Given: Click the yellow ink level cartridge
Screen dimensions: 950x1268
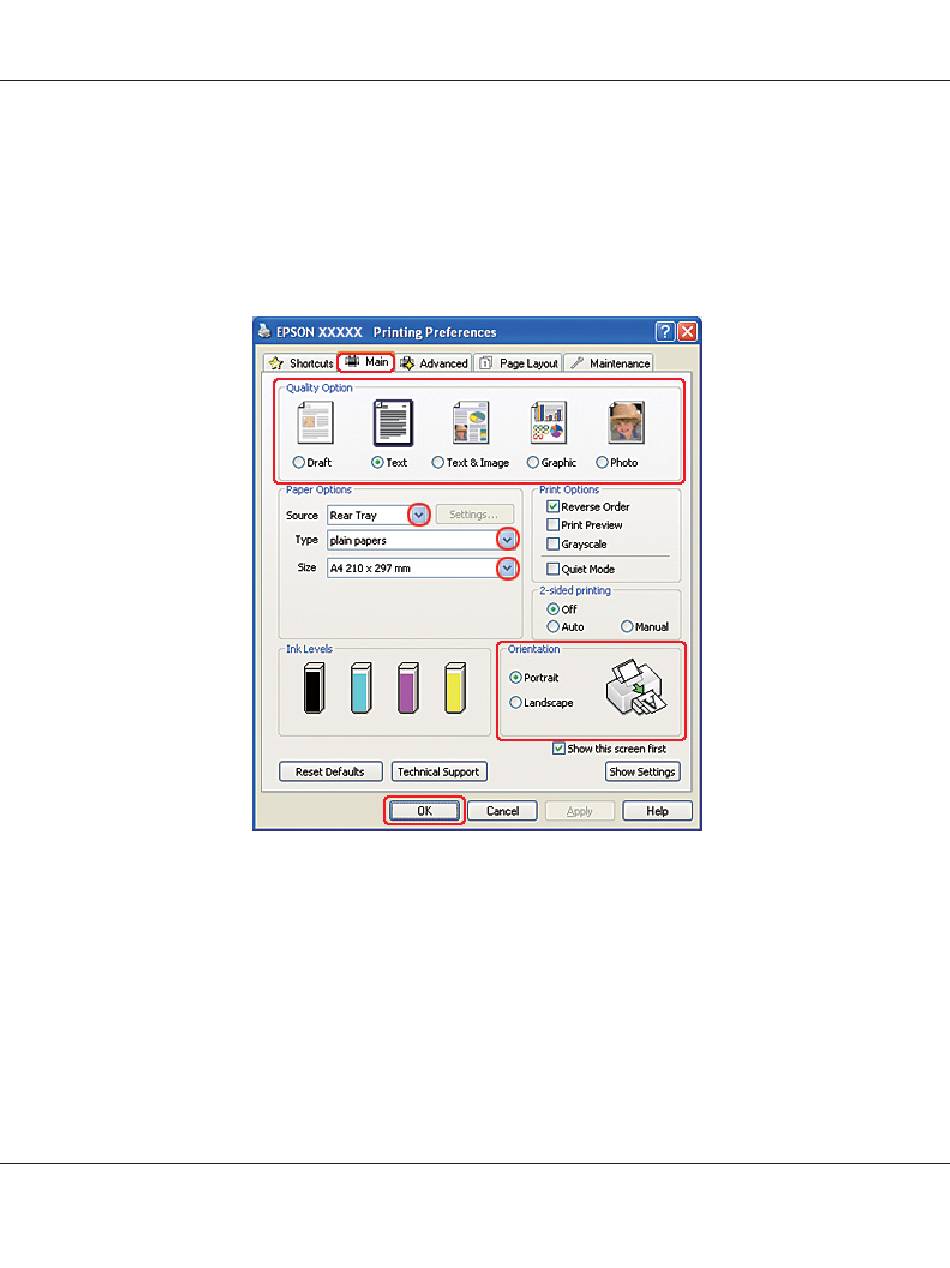Looking at the screenshot, I should pyautogui.click(x=455, y=687).
